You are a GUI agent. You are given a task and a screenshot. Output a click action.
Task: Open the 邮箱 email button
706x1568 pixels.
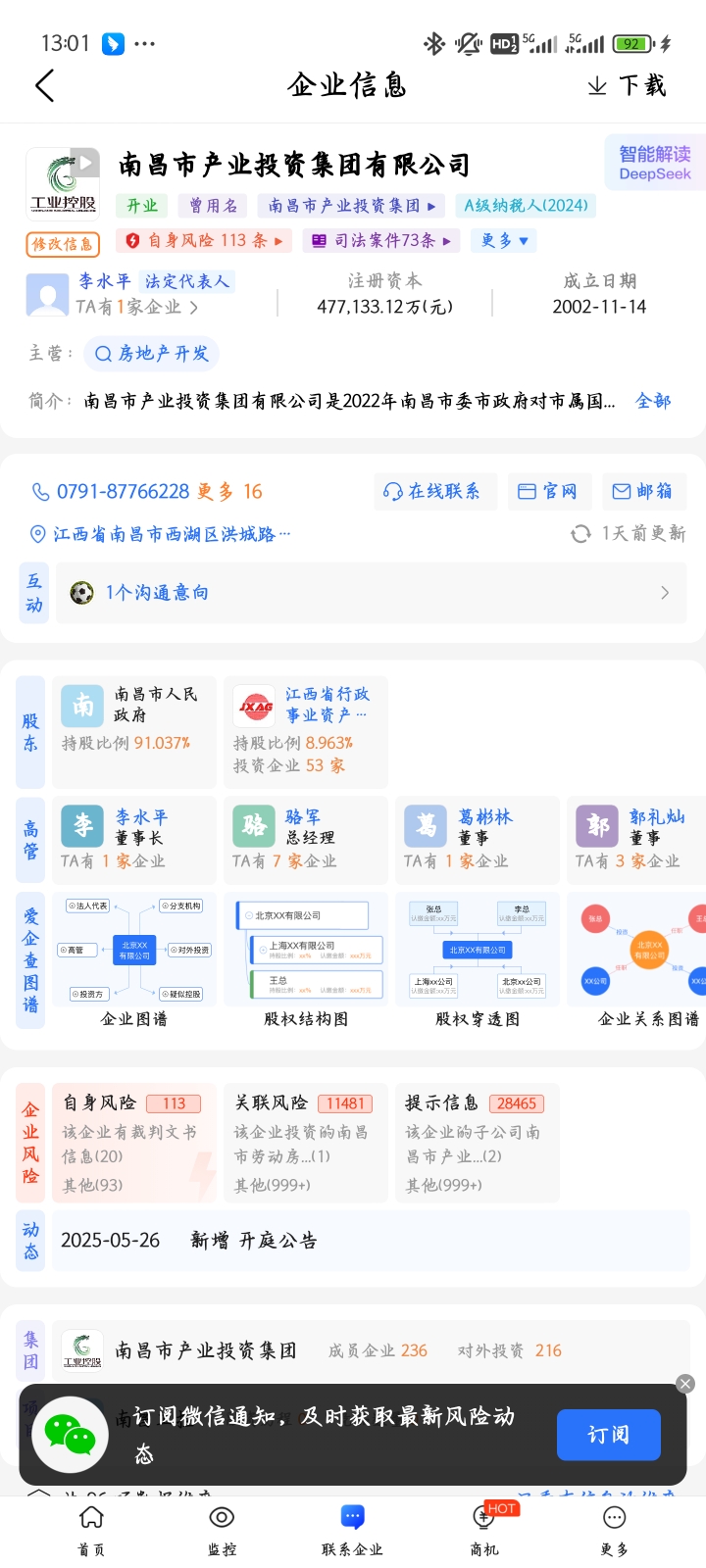643,491
